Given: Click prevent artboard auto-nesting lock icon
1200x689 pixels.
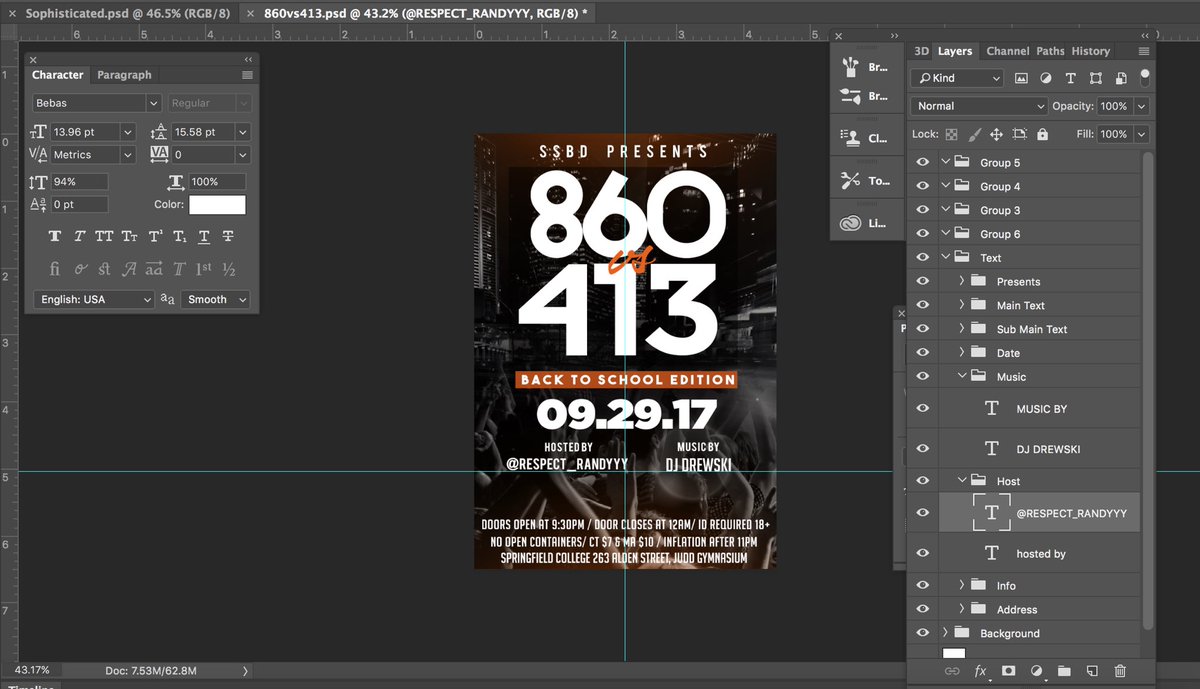Looking at the screenshot, I should [x=1019, y=134].
